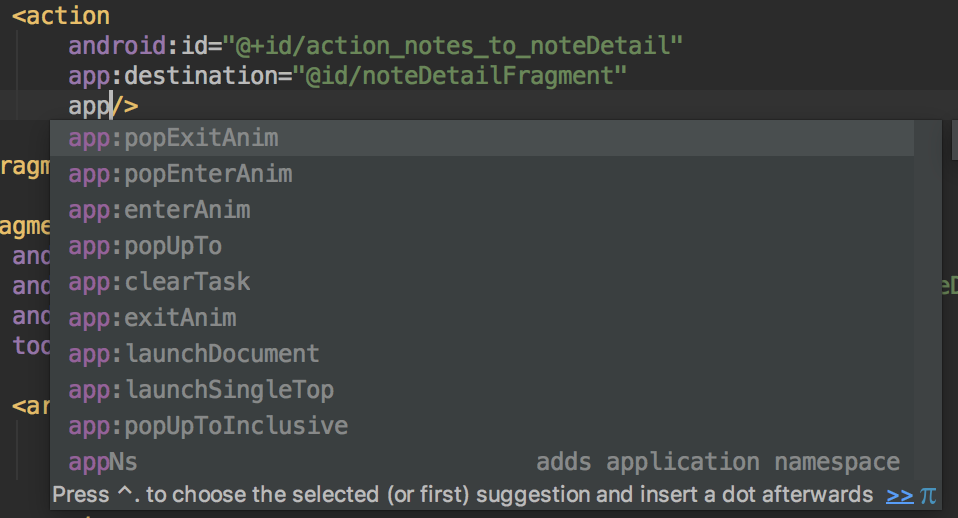Click the completion hint text about dot

(x=463, y=495)
